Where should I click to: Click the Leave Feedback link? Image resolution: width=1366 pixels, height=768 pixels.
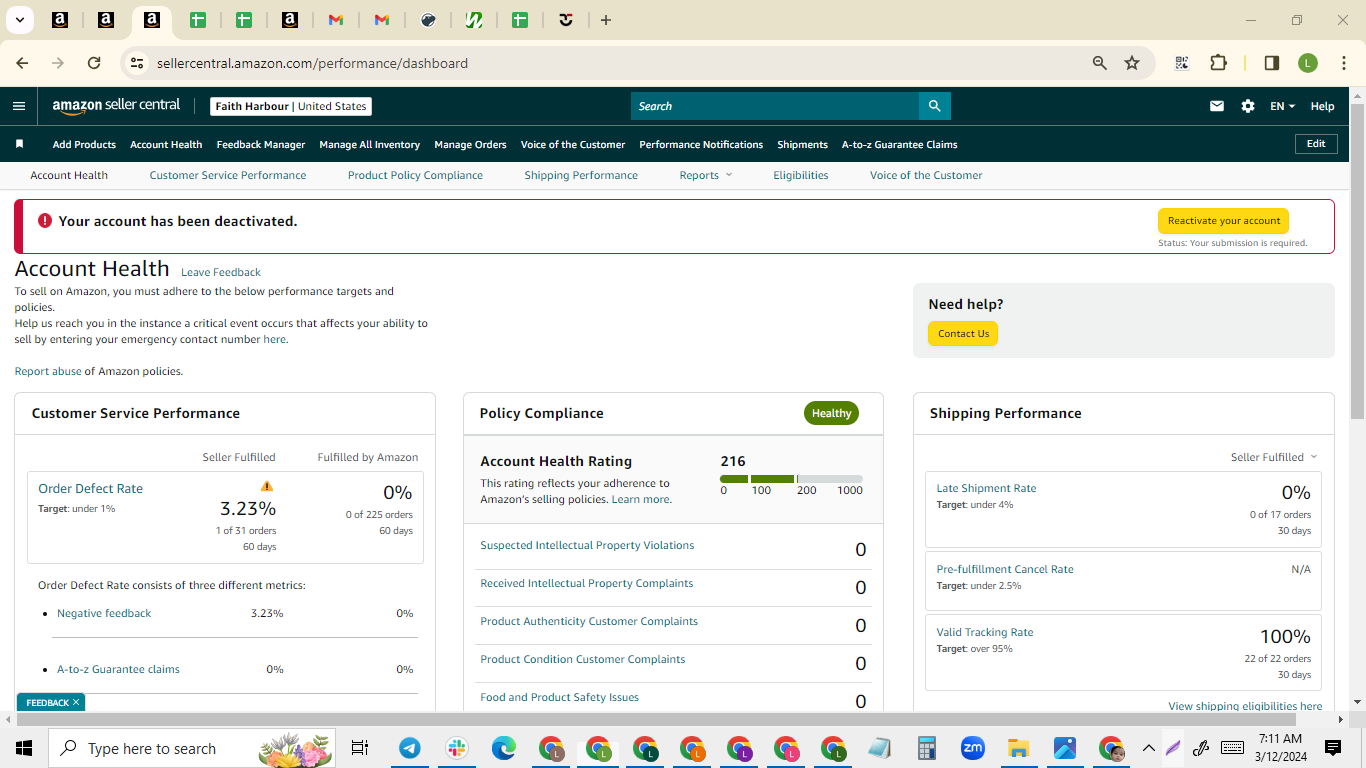[x=221, y=272]
